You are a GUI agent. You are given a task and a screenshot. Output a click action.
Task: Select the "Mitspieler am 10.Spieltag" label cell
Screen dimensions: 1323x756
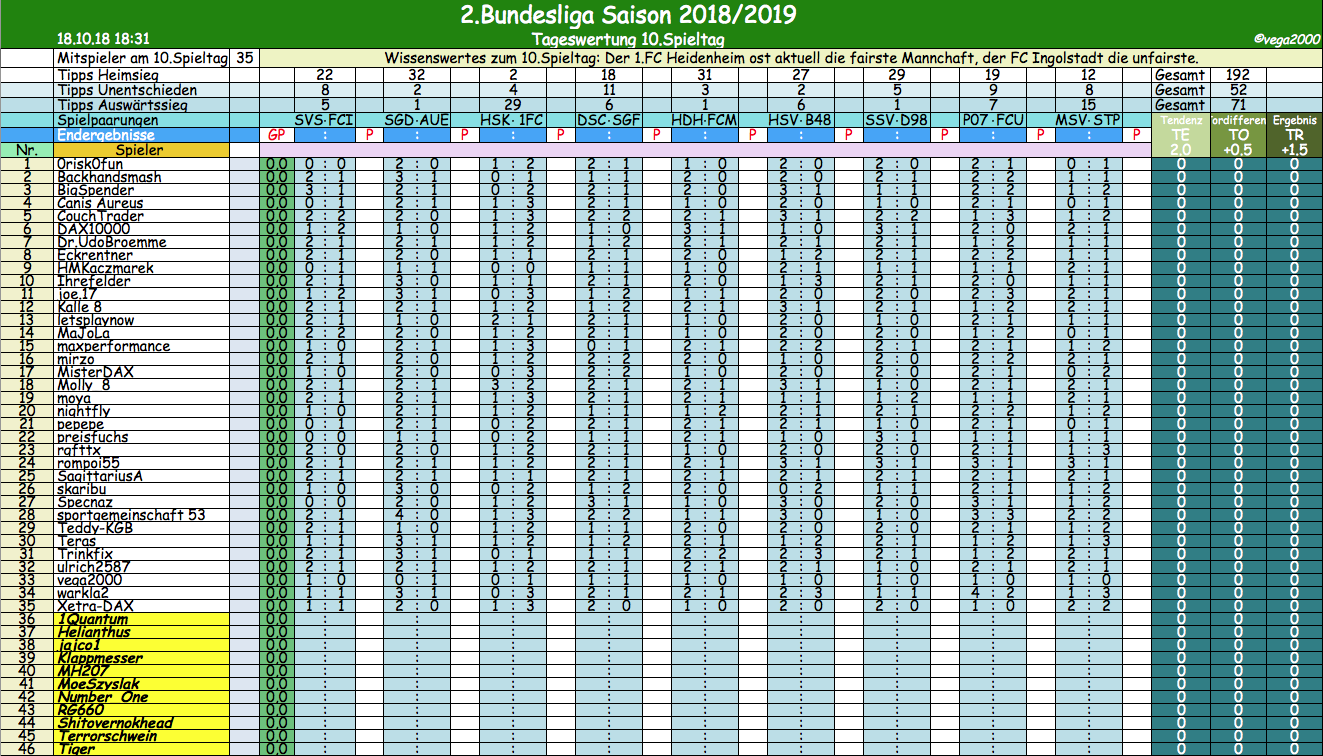[x=142, y=59]
